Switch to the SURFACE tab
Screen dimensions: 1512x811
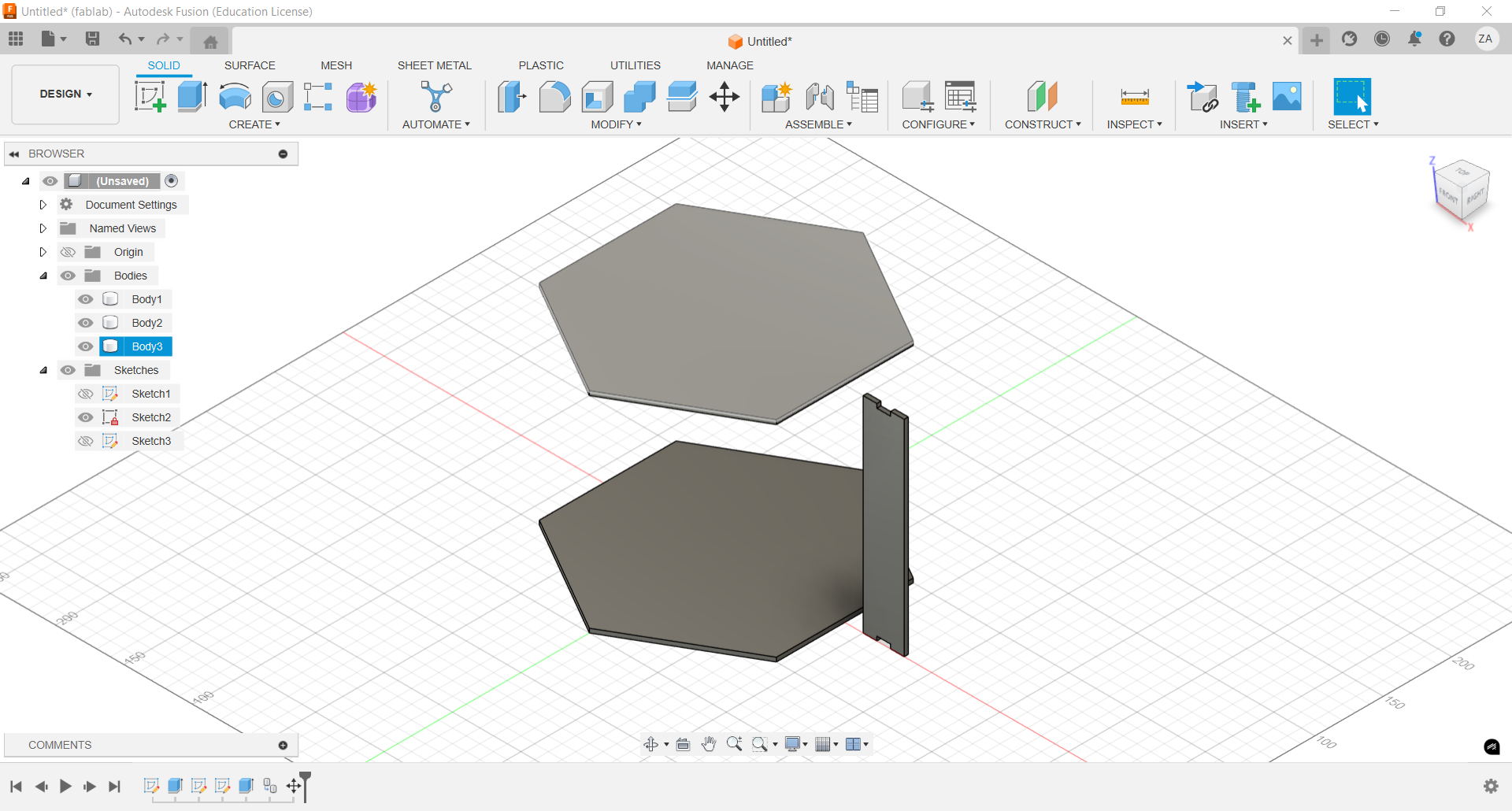[250, 65]
